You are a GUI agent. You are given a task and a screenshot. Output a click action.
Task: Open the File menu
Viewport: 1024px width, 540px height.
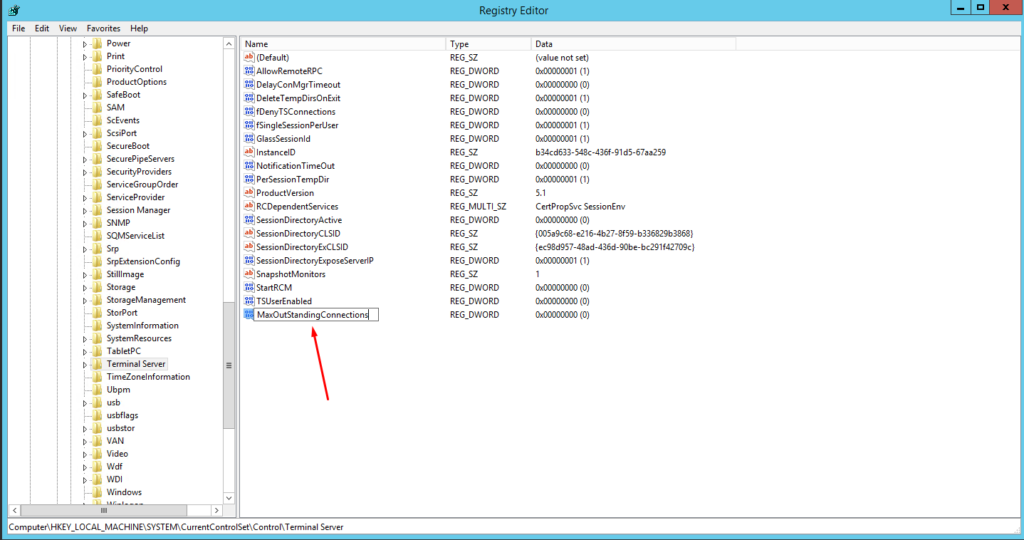coord(18,28)
